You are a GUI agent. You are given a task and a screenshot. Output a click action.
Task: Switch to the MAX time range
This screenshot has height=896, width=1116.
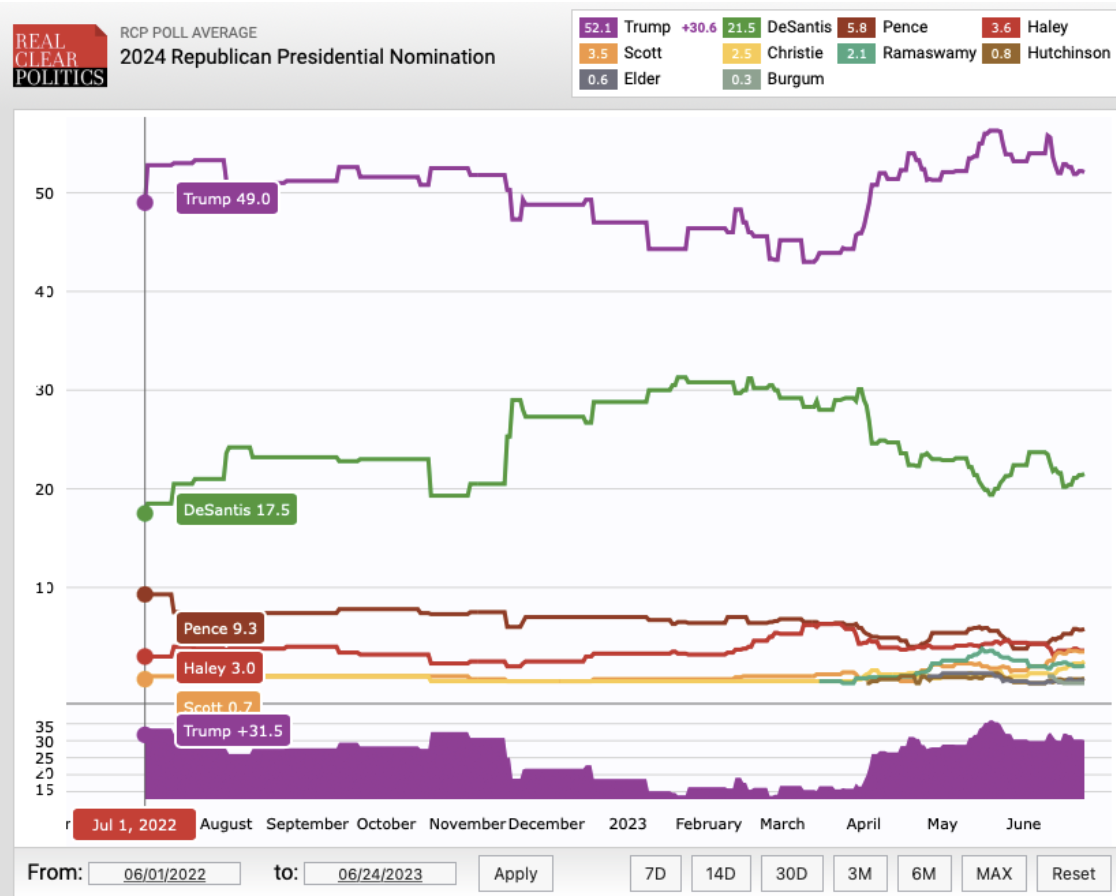click(x=995, y=873)
